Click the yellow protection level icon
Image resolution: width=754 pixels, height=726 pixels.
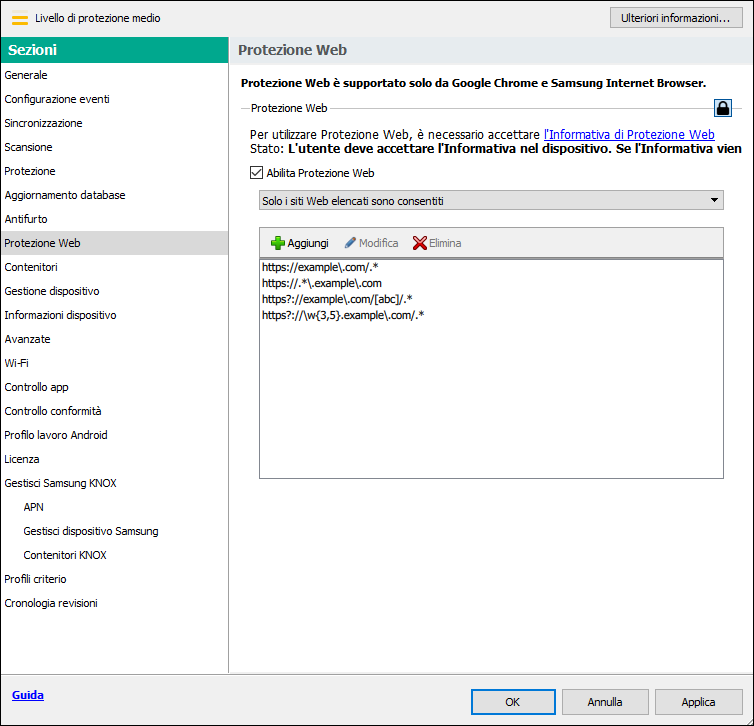click(x=19, y=18)
